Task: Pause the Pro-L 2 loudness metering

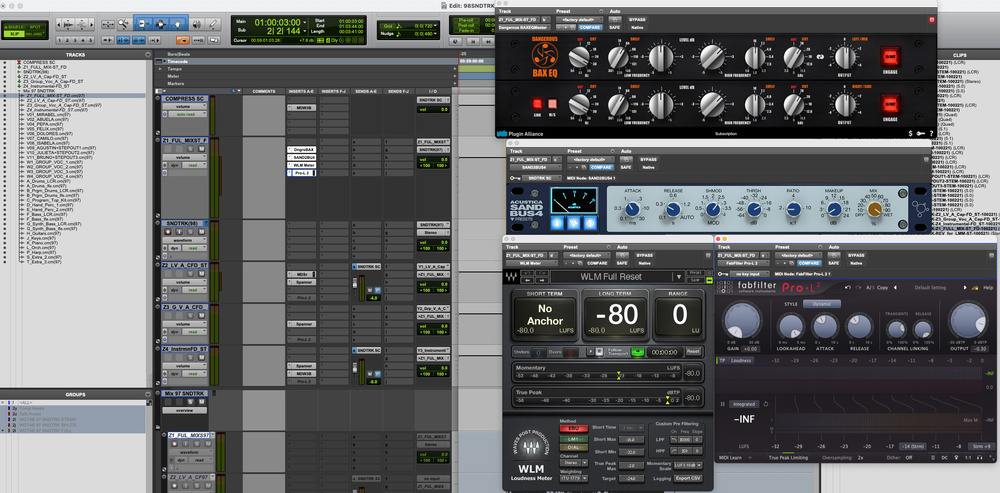Action: click(x=723, y=404)
